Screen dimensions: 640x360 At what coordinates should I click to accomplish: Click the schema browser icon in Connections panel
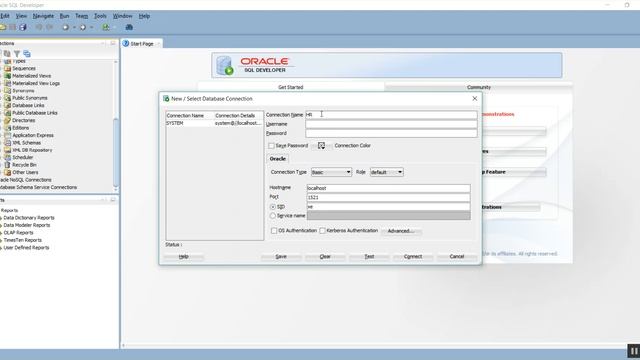coord(27,53)
